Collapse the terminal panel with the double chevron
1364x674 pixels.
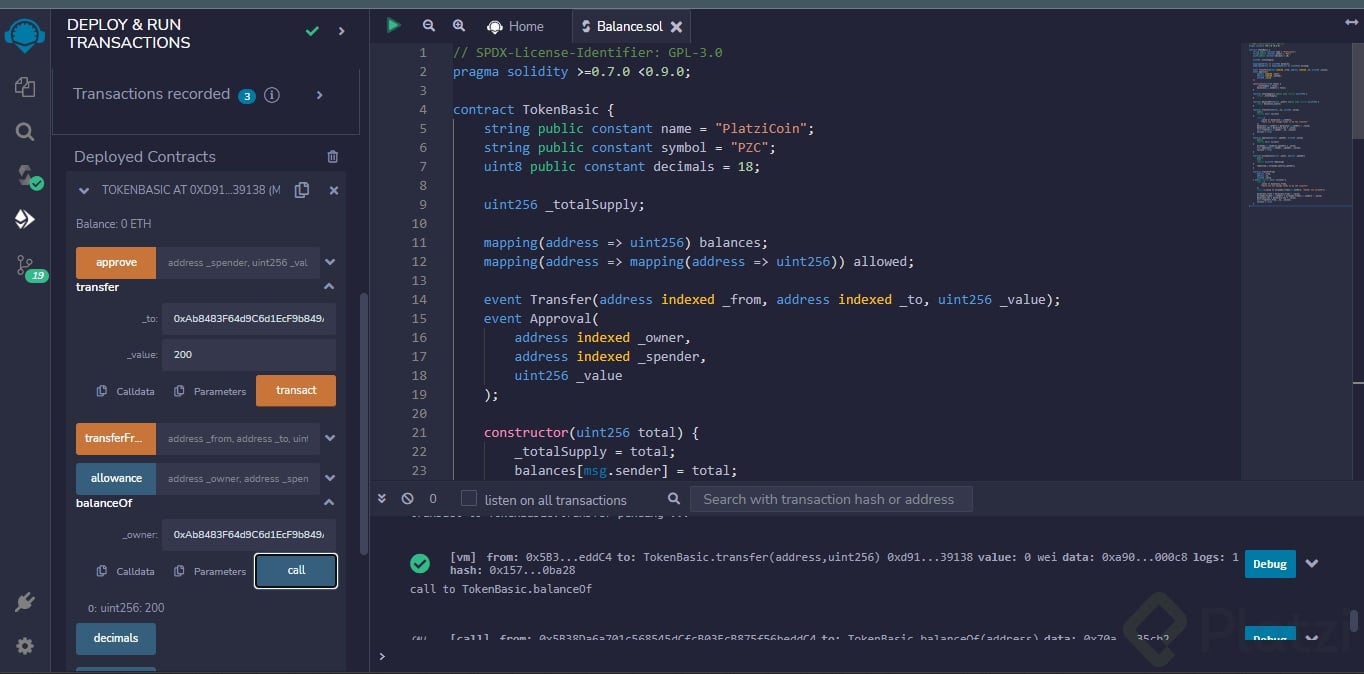(381, 498)
